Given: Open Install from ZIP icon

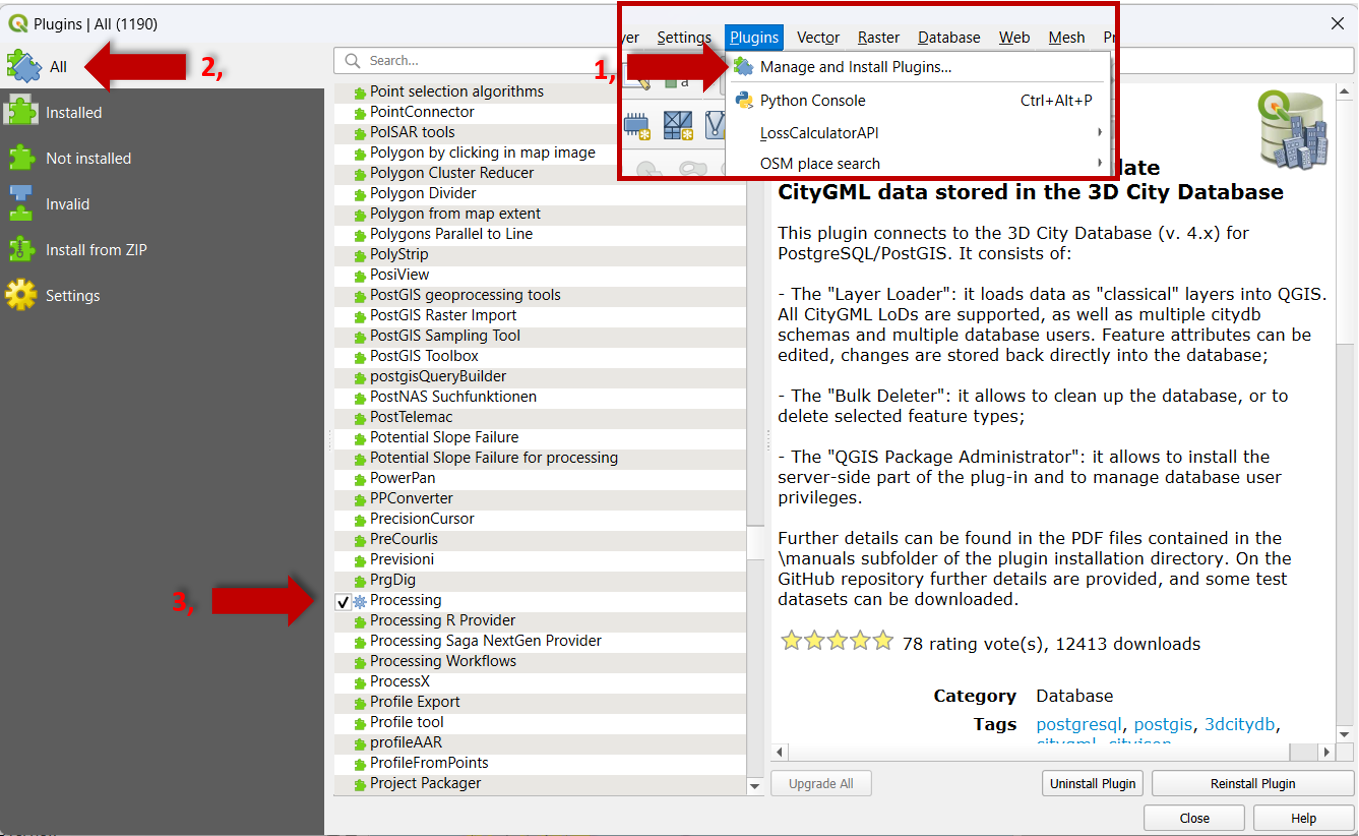Looking at the screenshot, I should click(x=21, y=250).
